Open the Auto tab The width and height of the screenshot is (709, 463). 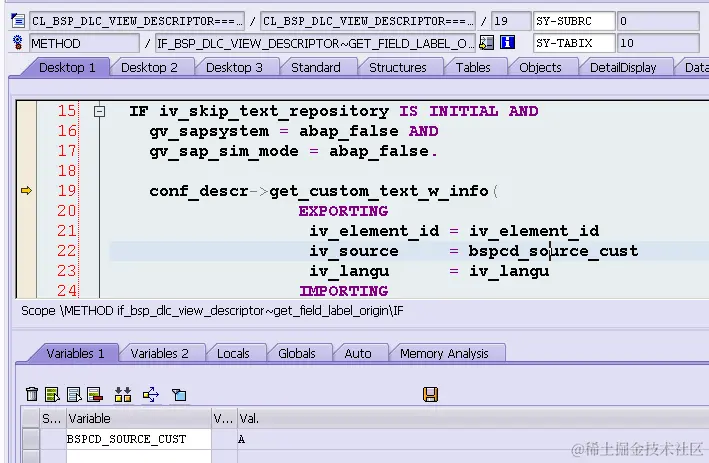coord(358,354)
